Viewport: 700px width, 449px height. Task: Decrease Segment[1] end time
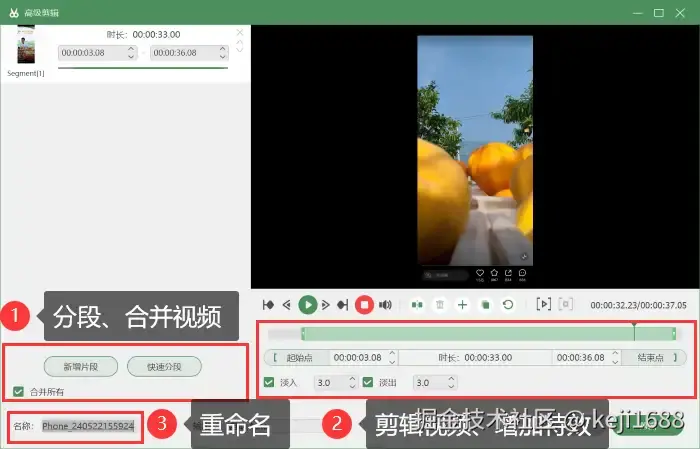pos(223,57)
